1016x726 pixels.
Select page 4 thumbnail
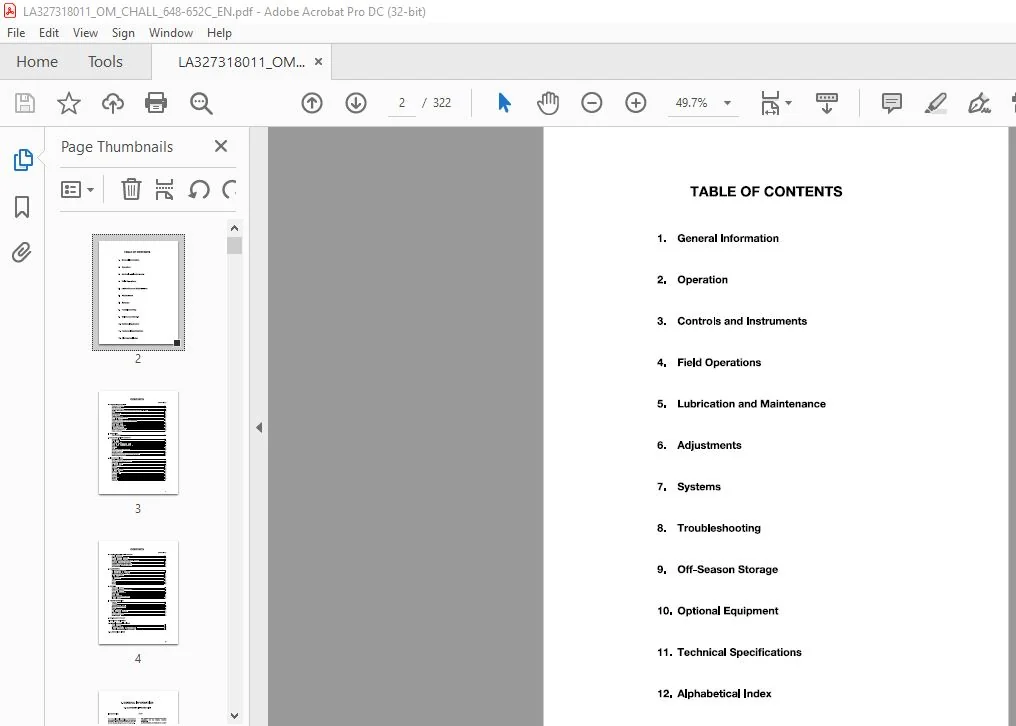click(x=138, y=592)
